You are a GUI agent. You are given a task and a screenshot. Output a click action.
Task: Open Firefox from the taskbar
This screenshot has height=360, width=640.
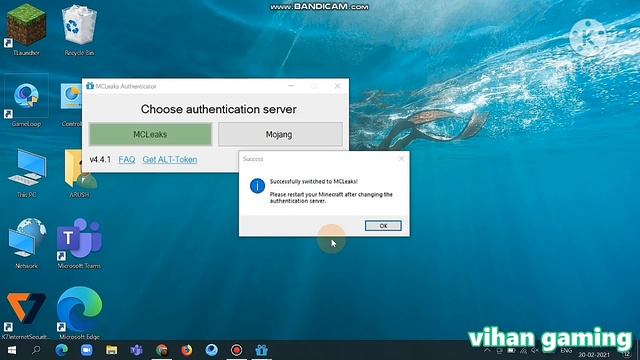point(187,350)
